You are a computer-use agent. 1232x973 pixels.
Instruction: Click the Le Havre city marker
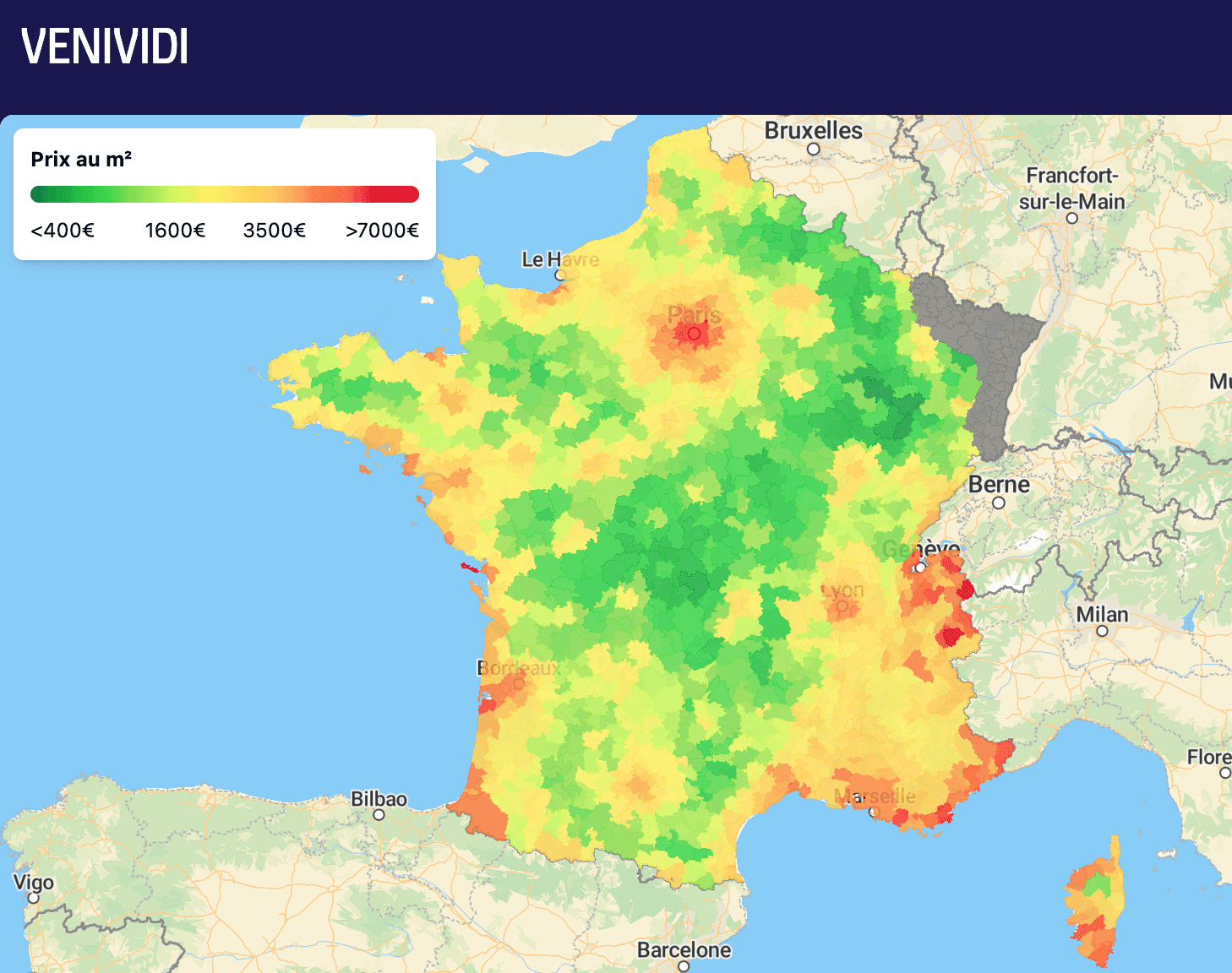click(x=560, y=275)
